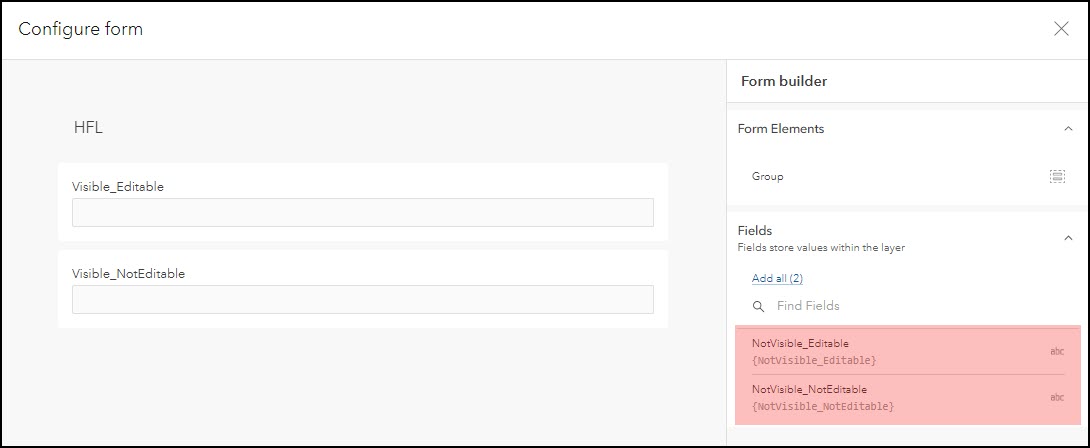The image size is (1090, 448).
Task: Click the Visible_Editable text input
Action: coord(362,213)
